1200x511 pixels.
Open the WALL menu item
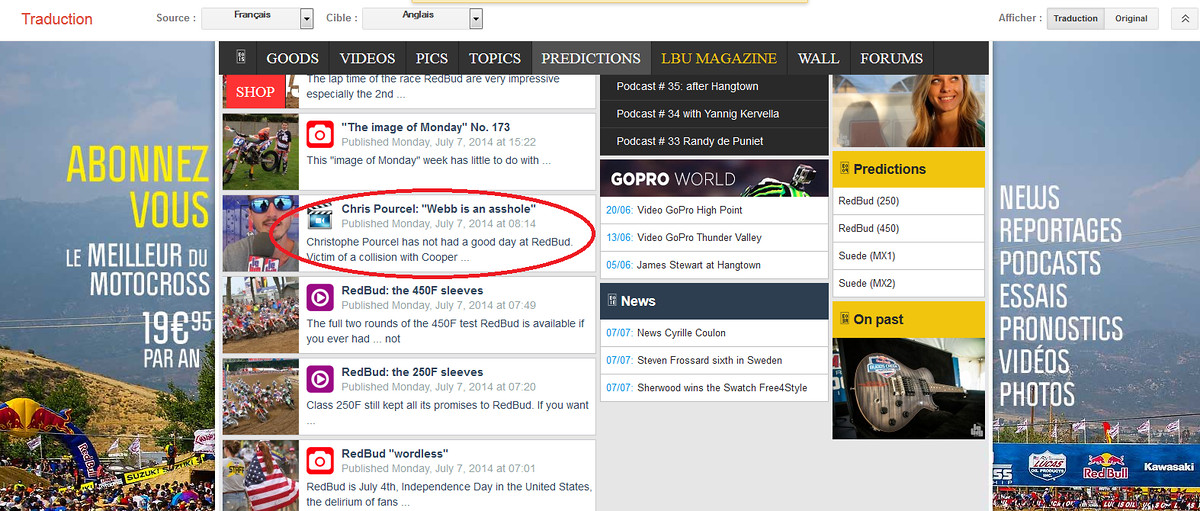[818, 58]
